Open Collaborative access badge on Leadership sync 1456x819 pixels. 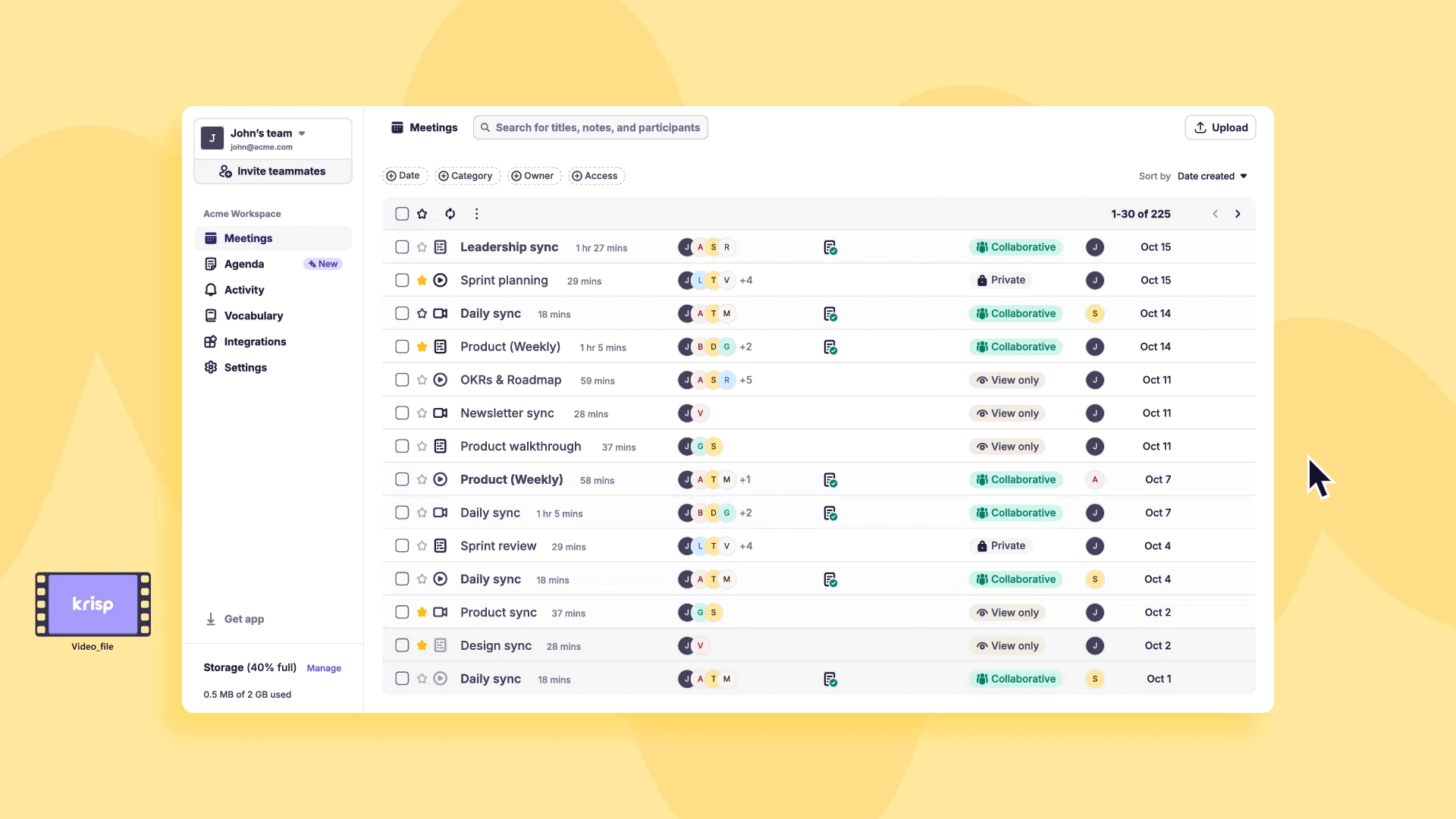click(x=1016, y=247)
